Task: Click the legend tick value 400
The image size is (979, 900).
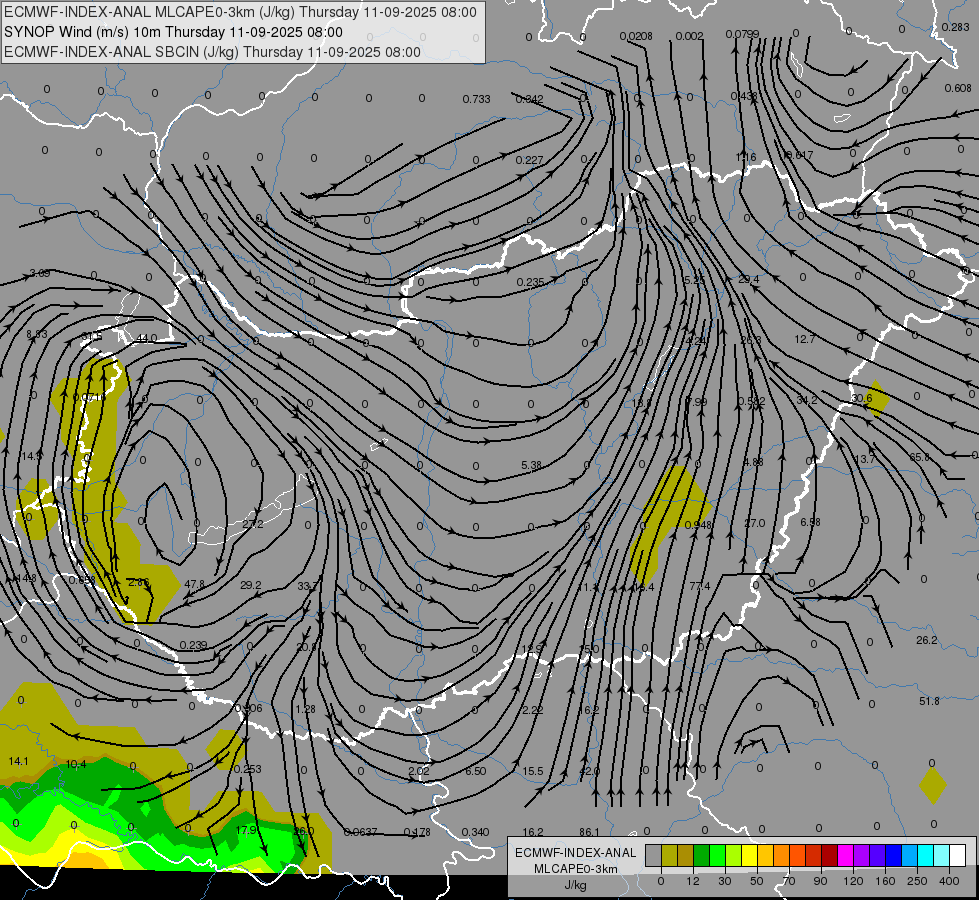Action: tap(949, 881)
